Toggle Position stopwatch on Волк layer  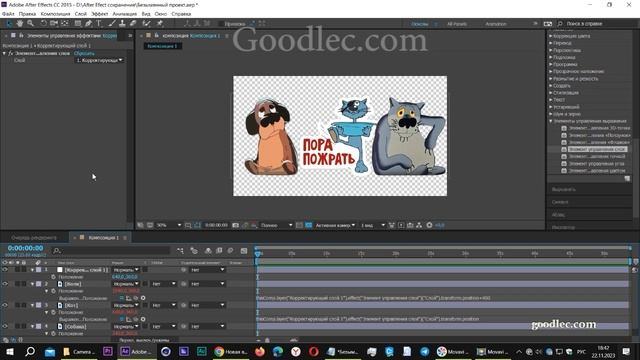click(x=53, y=291)
